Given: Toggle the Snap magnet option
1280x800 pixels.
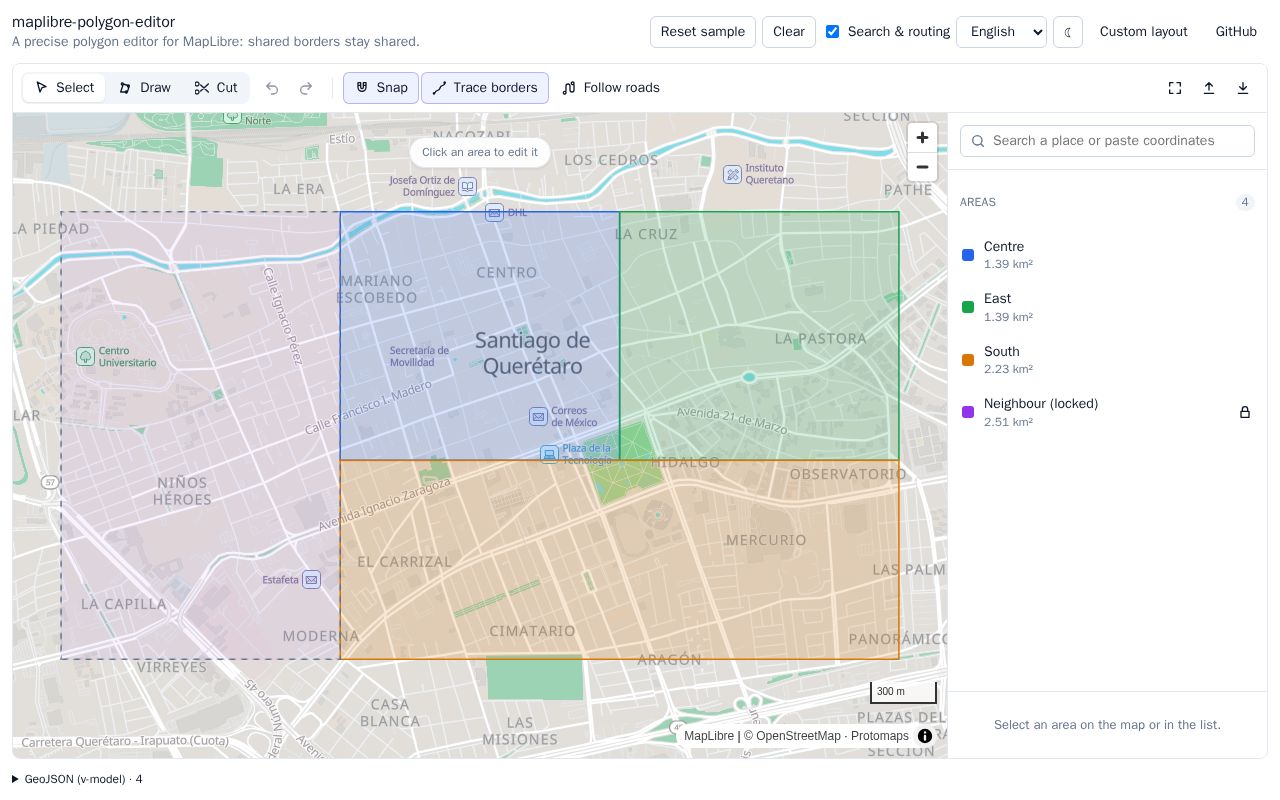Looking at the screenshot, I should (381, 88).
